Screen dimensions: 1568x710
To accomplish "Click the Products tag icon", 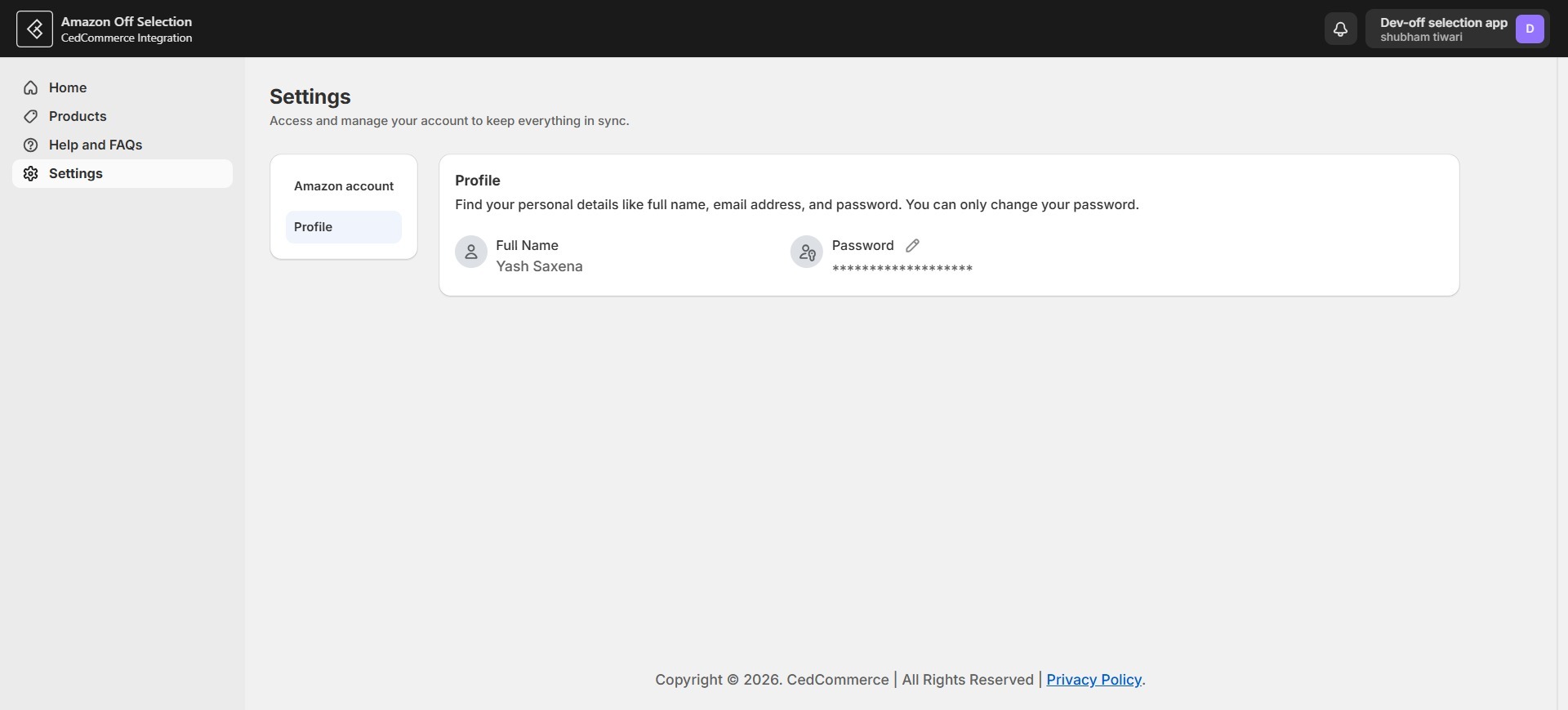I will coord(31,116).
